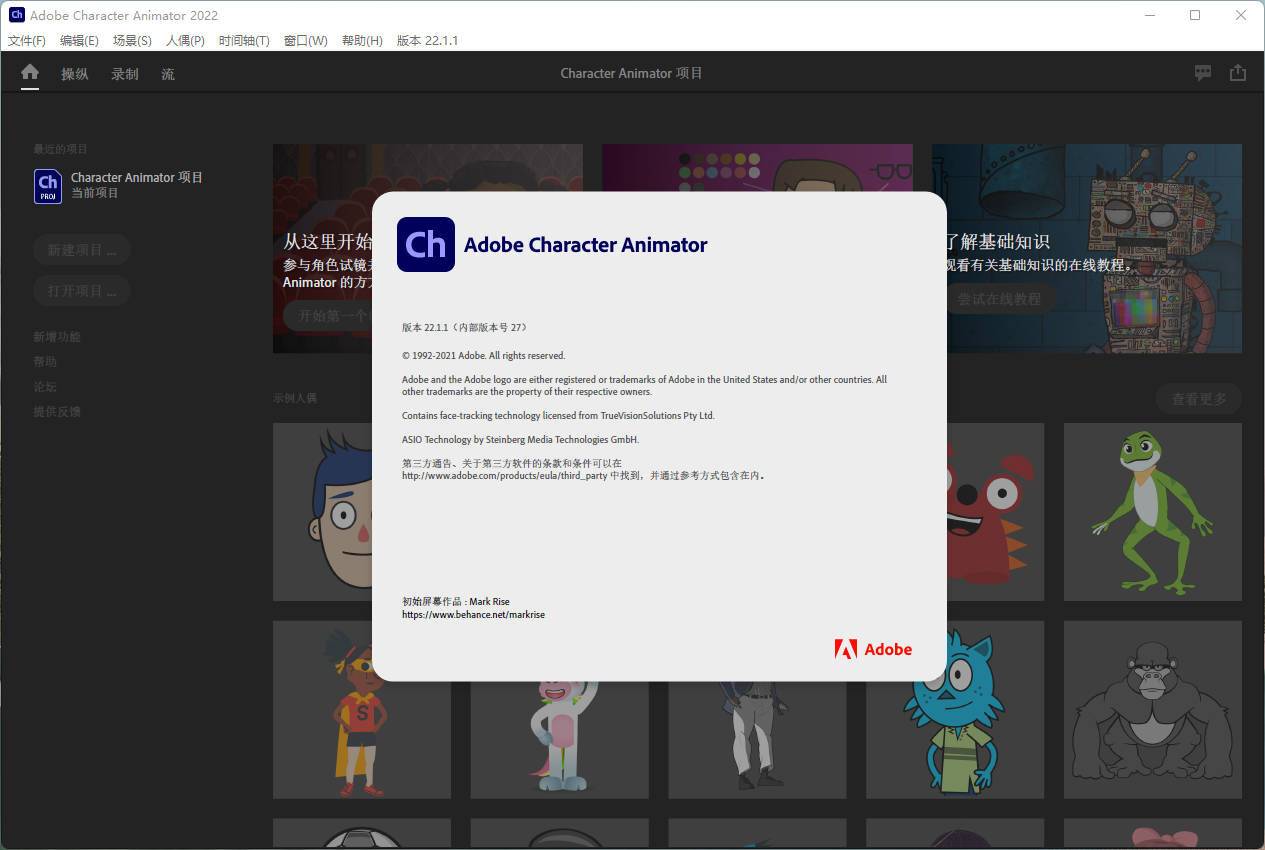Image resolution: width=1265 pixels, height=850 pixels.
Task: Open the 编辑(E) menu
Action: pos(79,41)
